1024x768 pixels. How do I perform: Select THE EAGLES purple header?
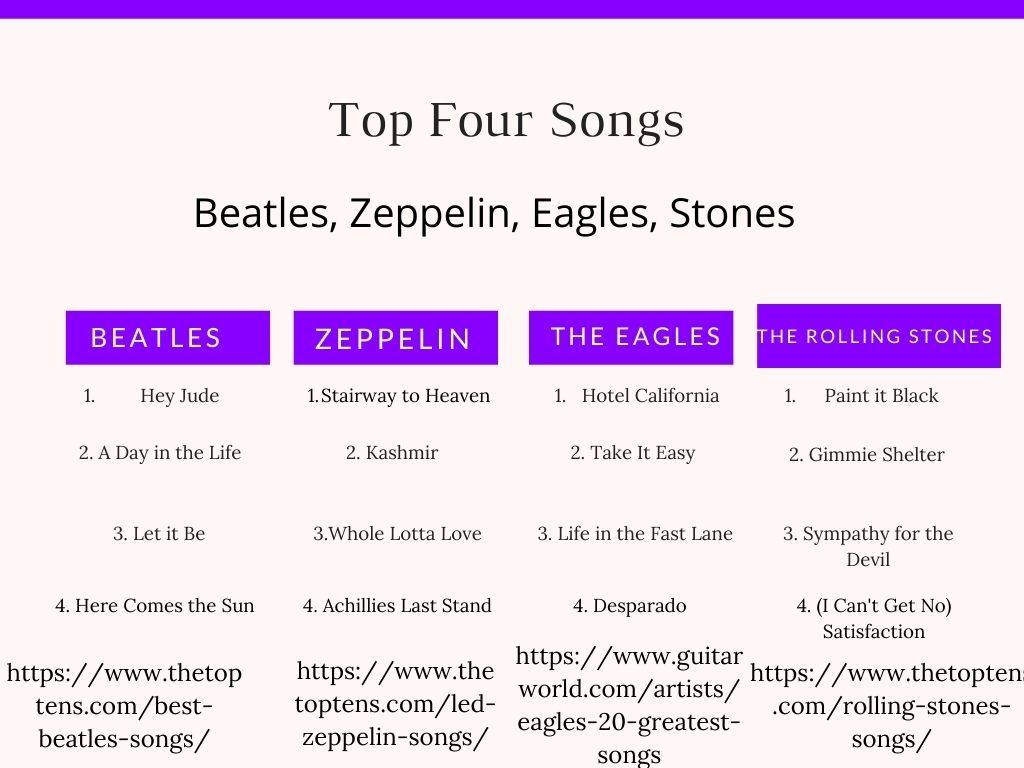coord(631,337)
